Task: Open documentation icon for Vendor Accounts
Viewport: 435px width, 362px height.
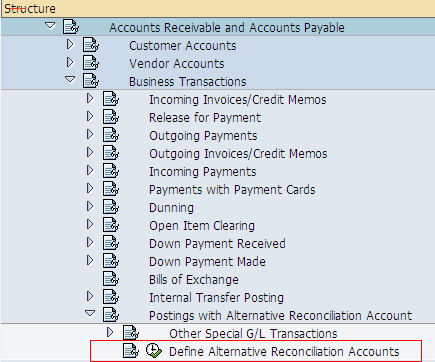Action: coord(91,63)
